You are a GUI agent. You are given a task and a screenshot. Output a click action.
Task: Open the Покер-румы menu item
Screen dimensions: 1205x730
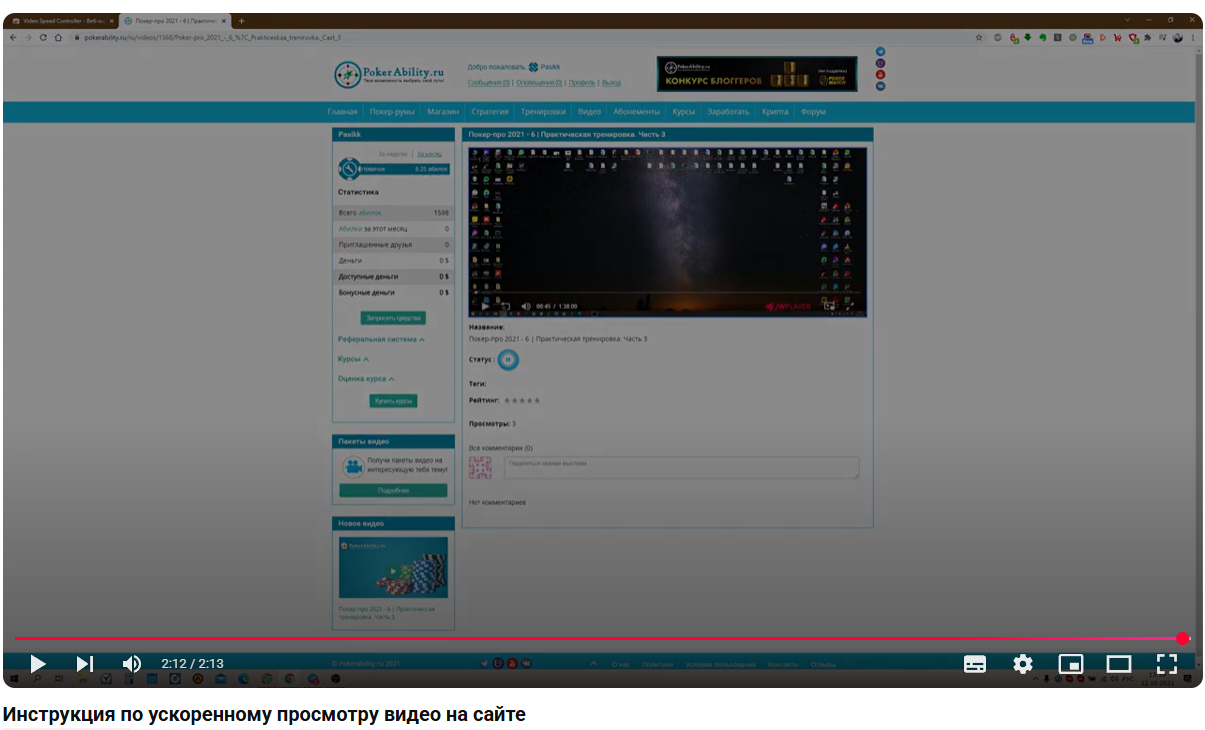tap(392, 112)
